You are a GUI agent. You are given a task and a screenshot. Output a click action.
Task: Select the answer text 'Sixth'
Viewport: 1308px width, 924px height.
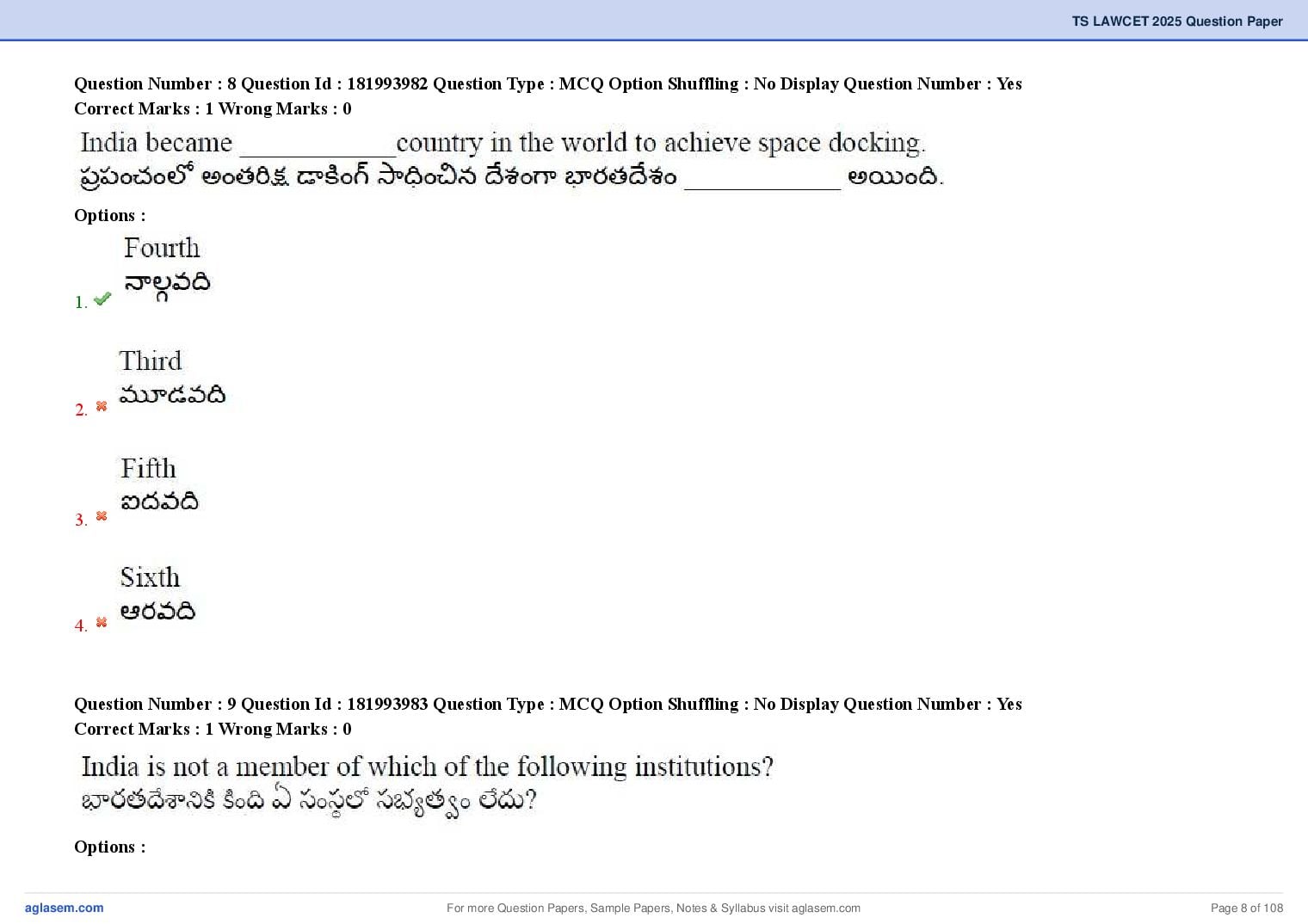coord(150,576)
